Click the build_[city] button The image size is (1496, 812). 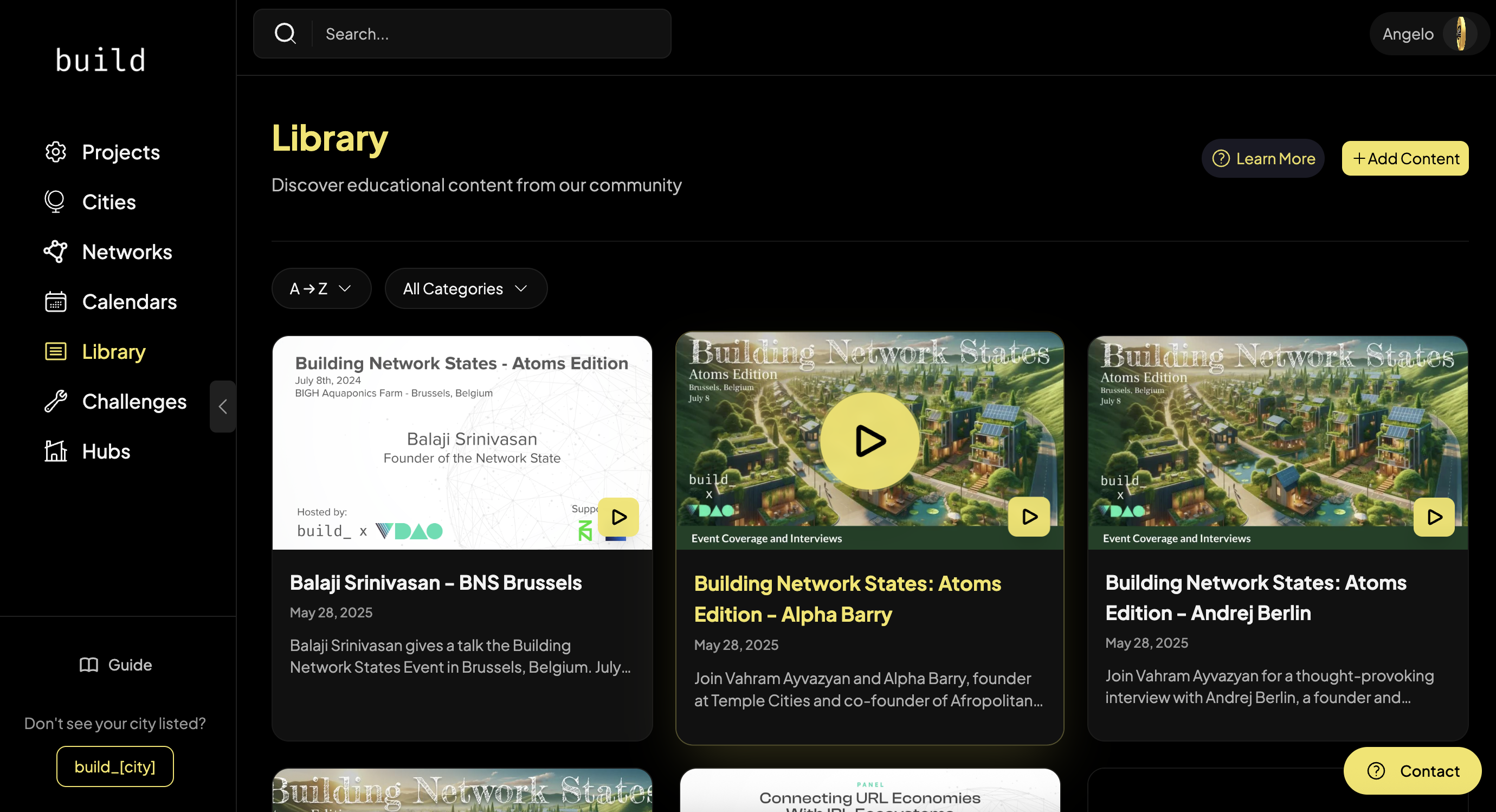pos(114,766)
